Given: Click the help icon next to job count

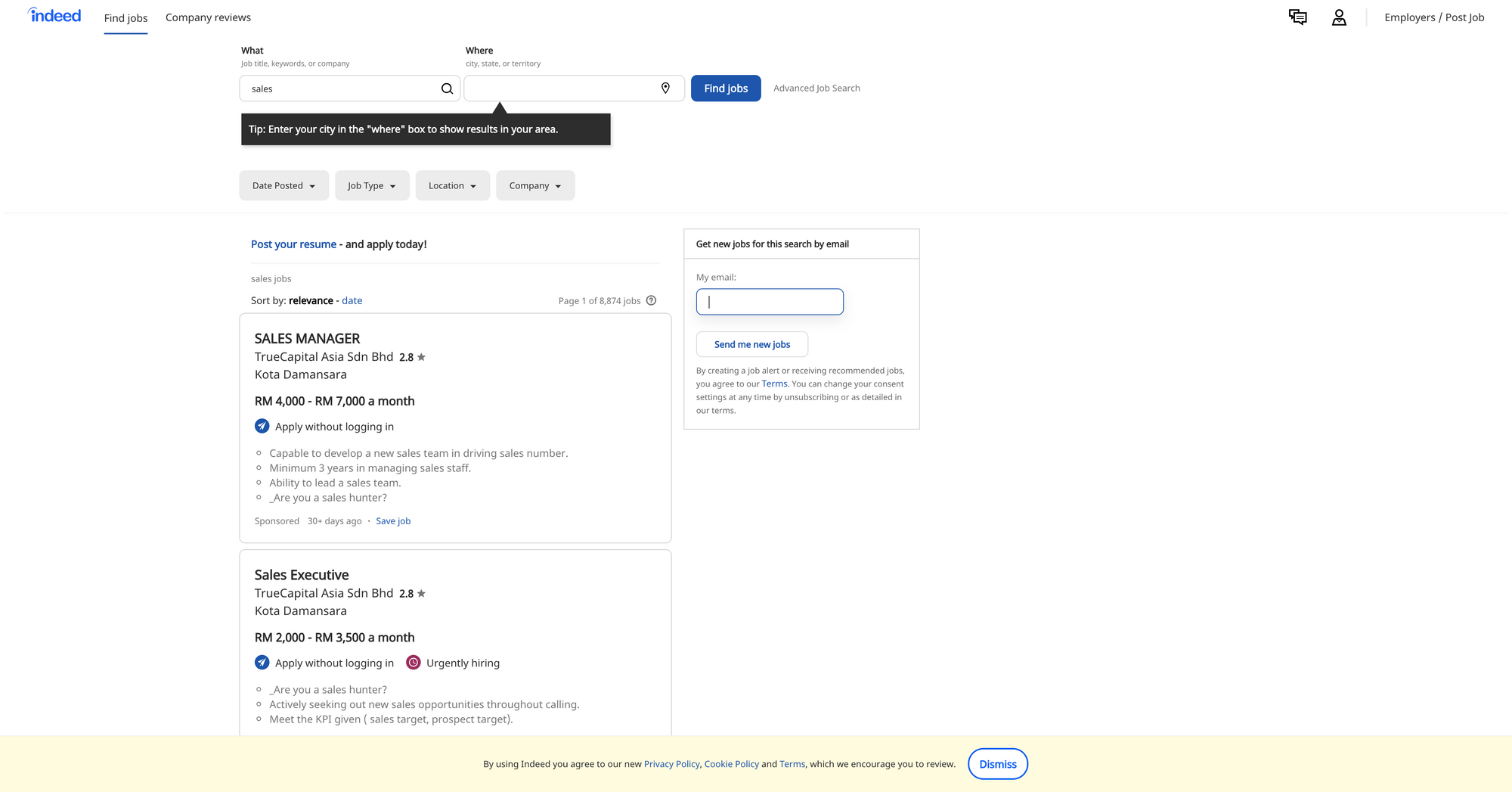Looking at the screenshot, I should [651, 300].
